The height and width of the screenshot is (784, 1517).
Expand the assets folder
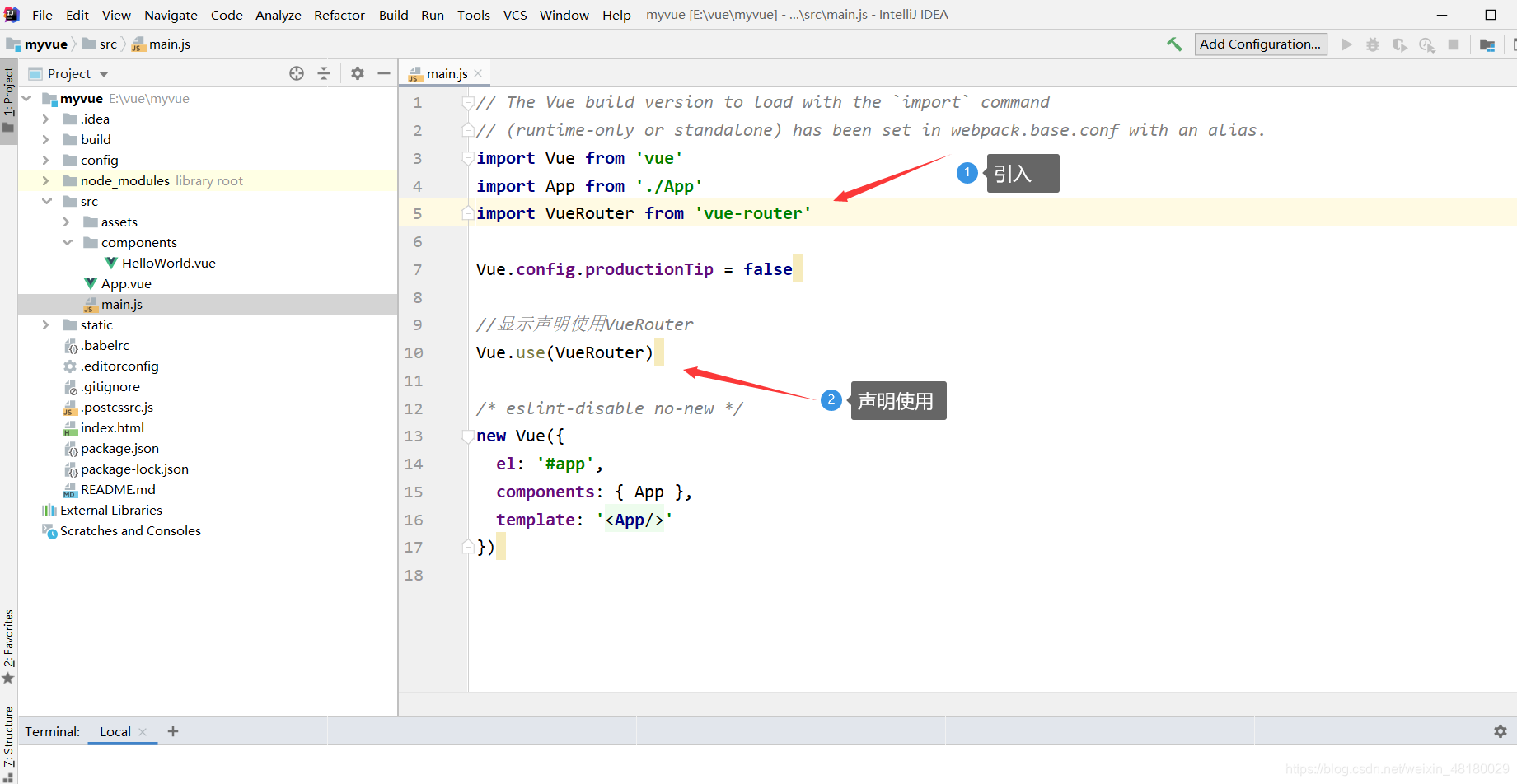[x=67, y=222]
